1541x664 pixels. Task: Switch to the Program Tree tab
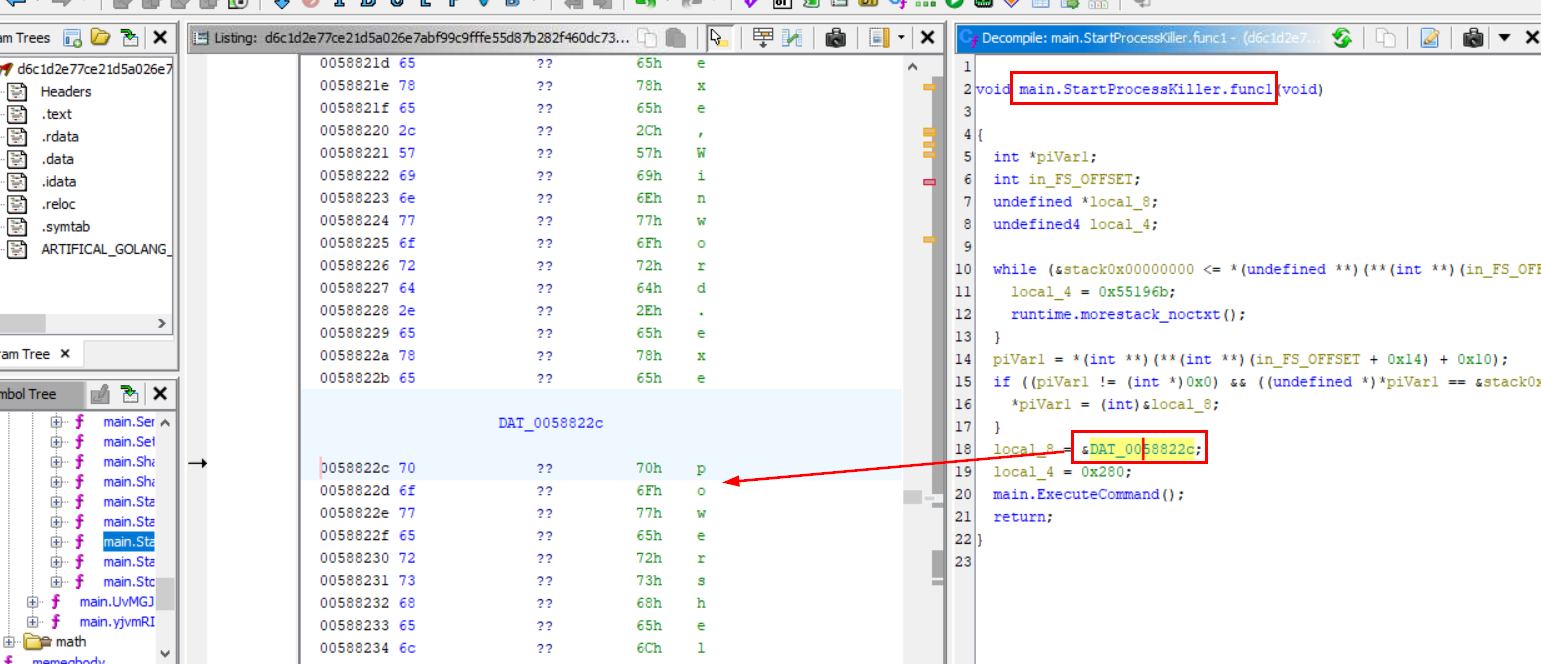25,354
